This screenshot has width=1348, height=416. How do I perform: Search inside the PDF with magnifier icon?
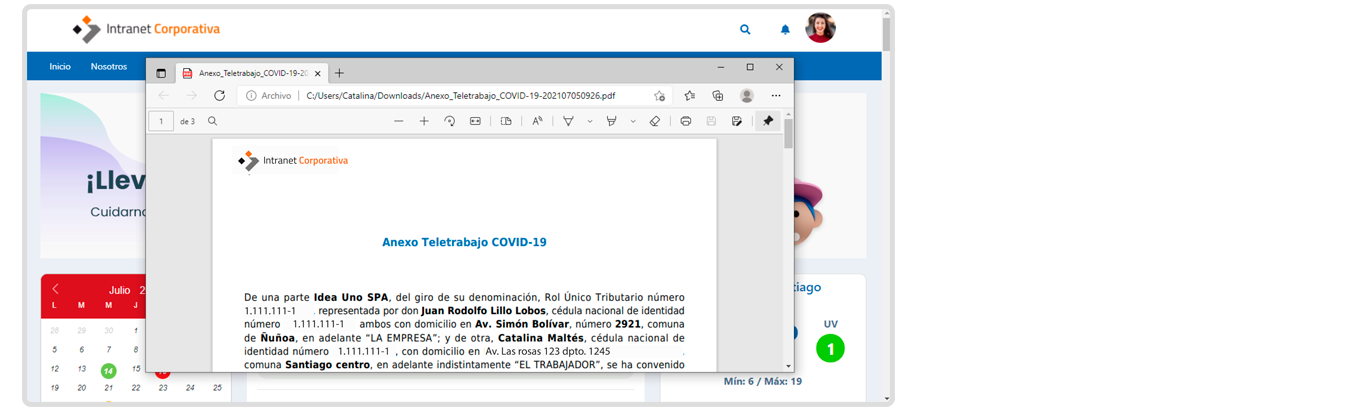[x=212, y=121]
